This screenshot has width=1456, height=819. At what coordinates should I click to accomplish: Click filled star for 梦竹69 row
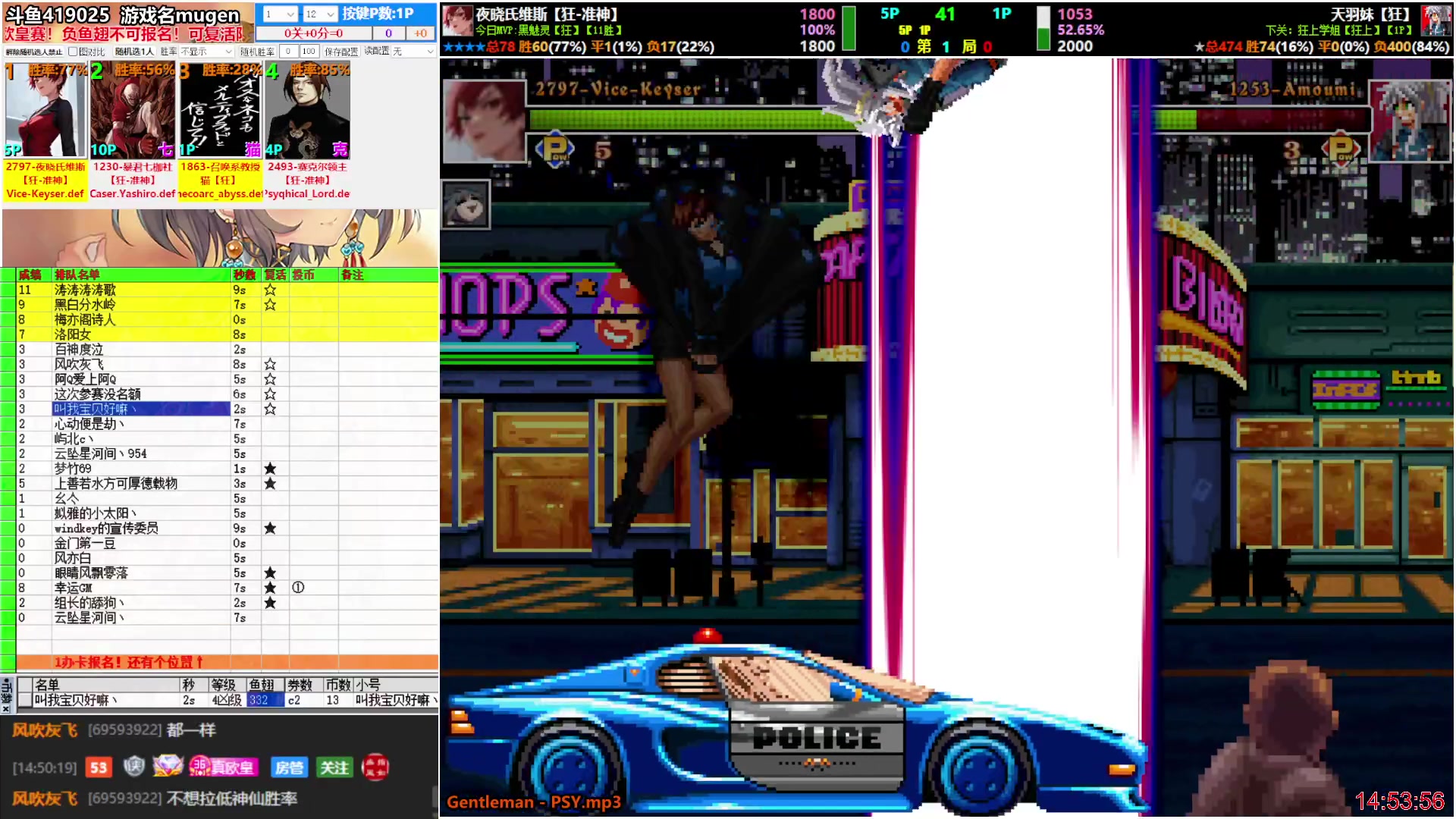tap(270, 469)
